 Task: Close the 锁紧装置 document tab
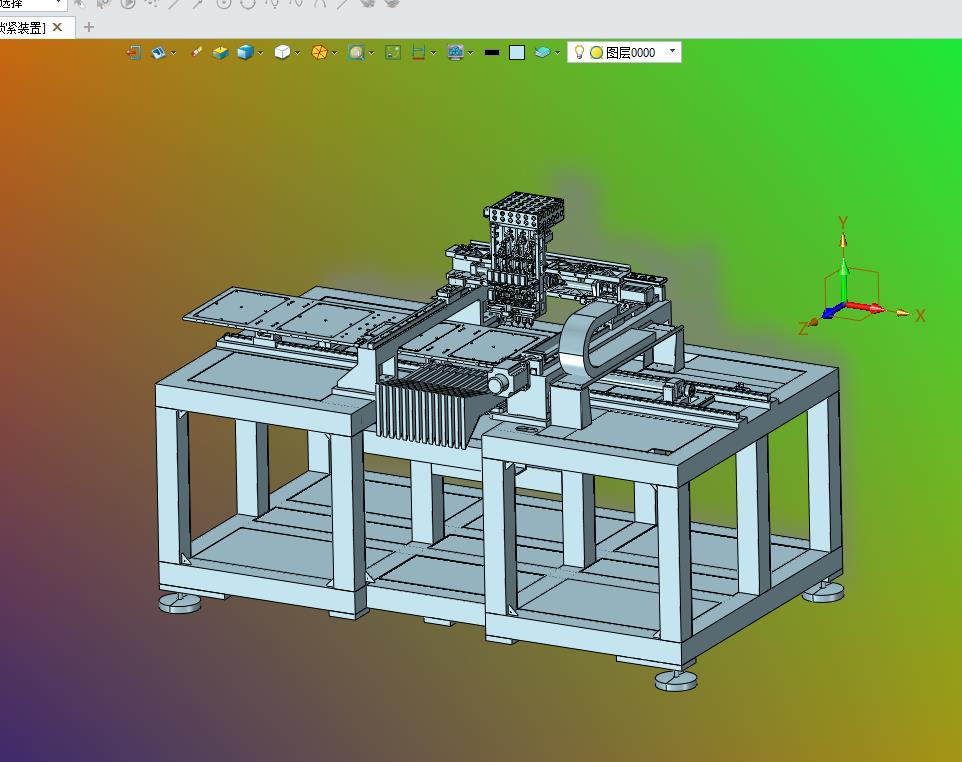(57, 27)
